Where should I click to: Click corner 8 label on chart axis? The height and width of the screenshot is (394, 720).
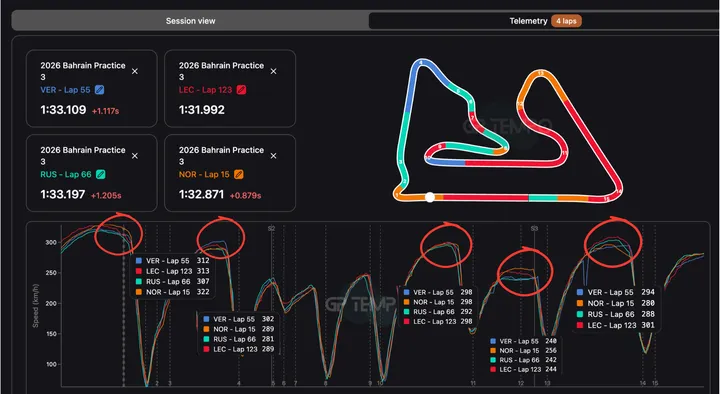pyautogui.click(x=326, y=383)
